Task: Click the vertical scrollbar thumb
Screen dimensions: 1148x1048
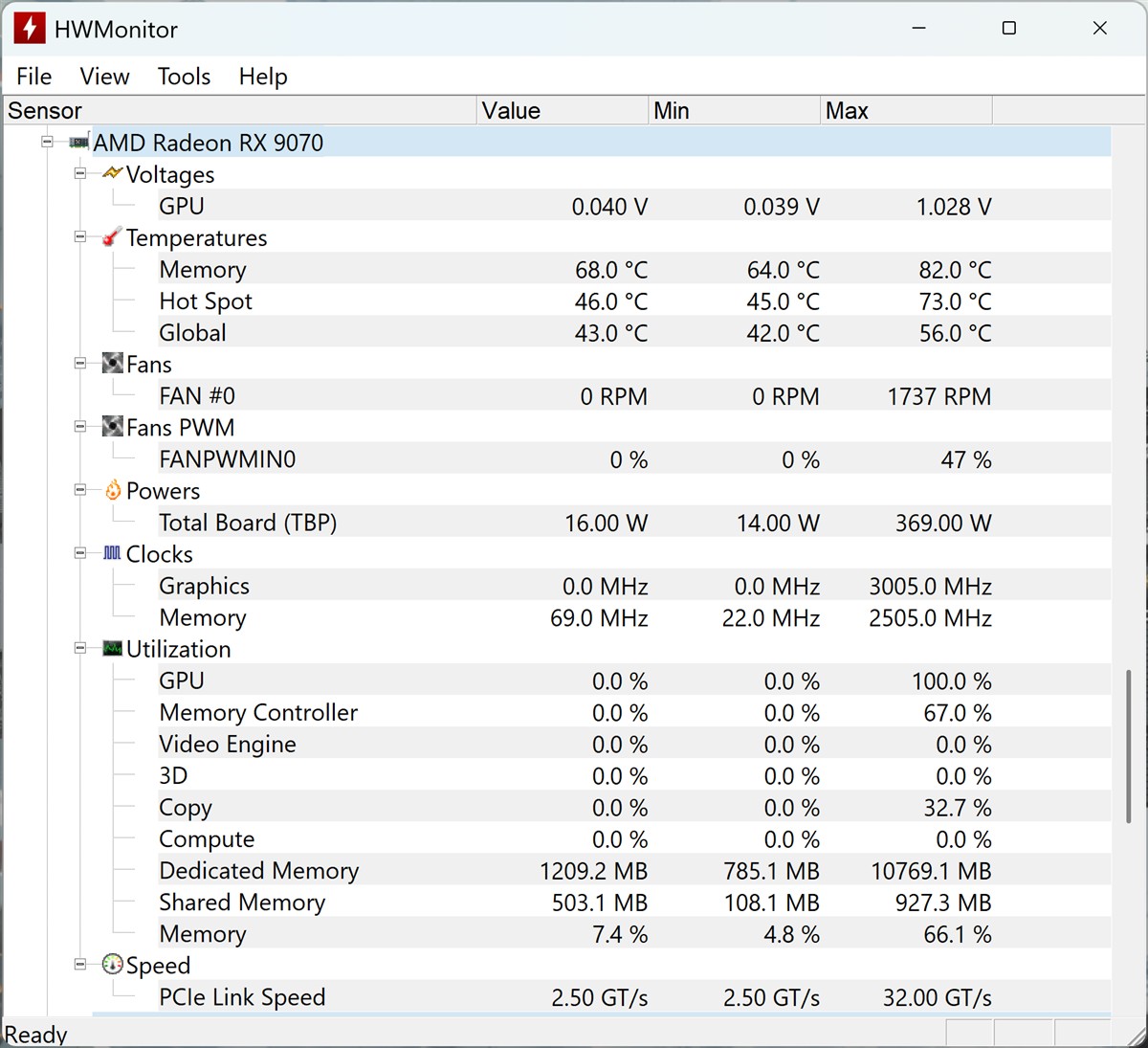Action: pyautogui.click(x=1129, y=747)
